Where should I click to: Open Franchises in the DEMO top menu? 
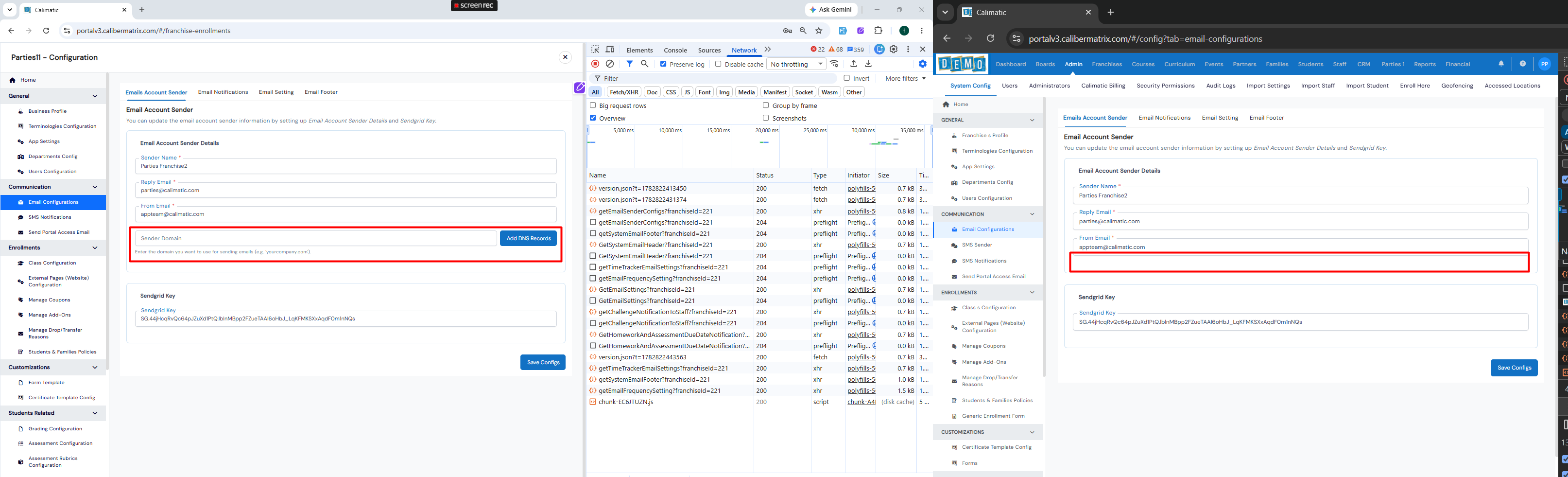tap(1106, 64)
